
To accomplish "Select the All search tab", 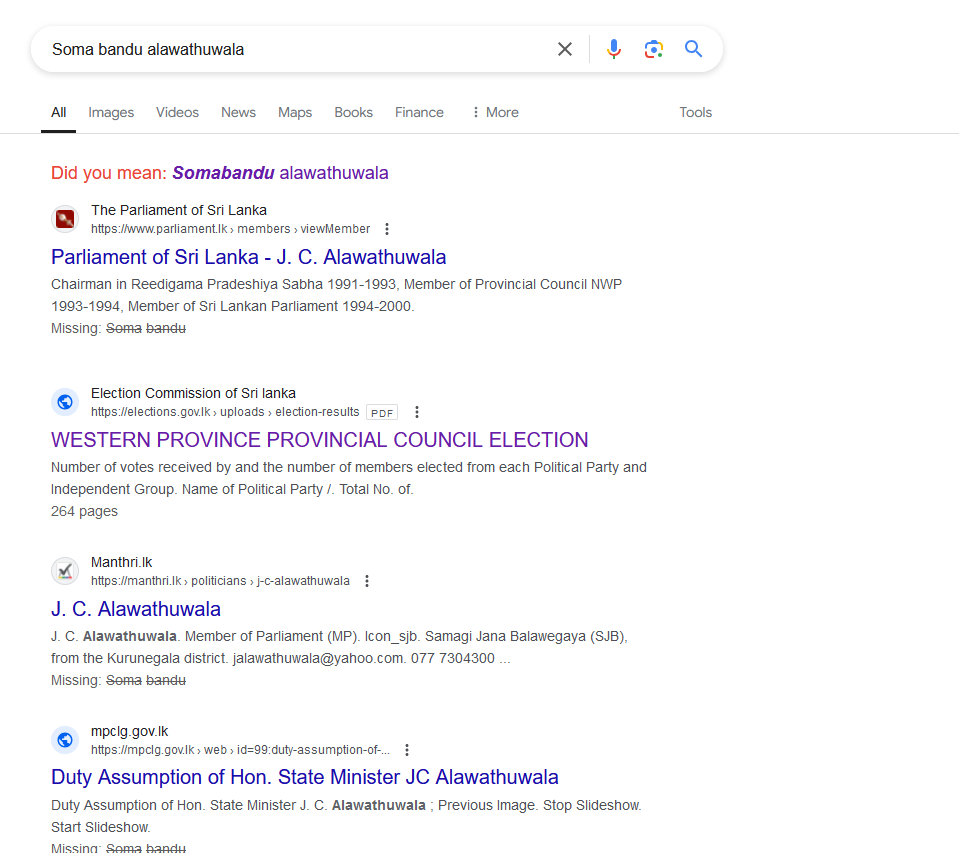I will (x=59, y=113).
